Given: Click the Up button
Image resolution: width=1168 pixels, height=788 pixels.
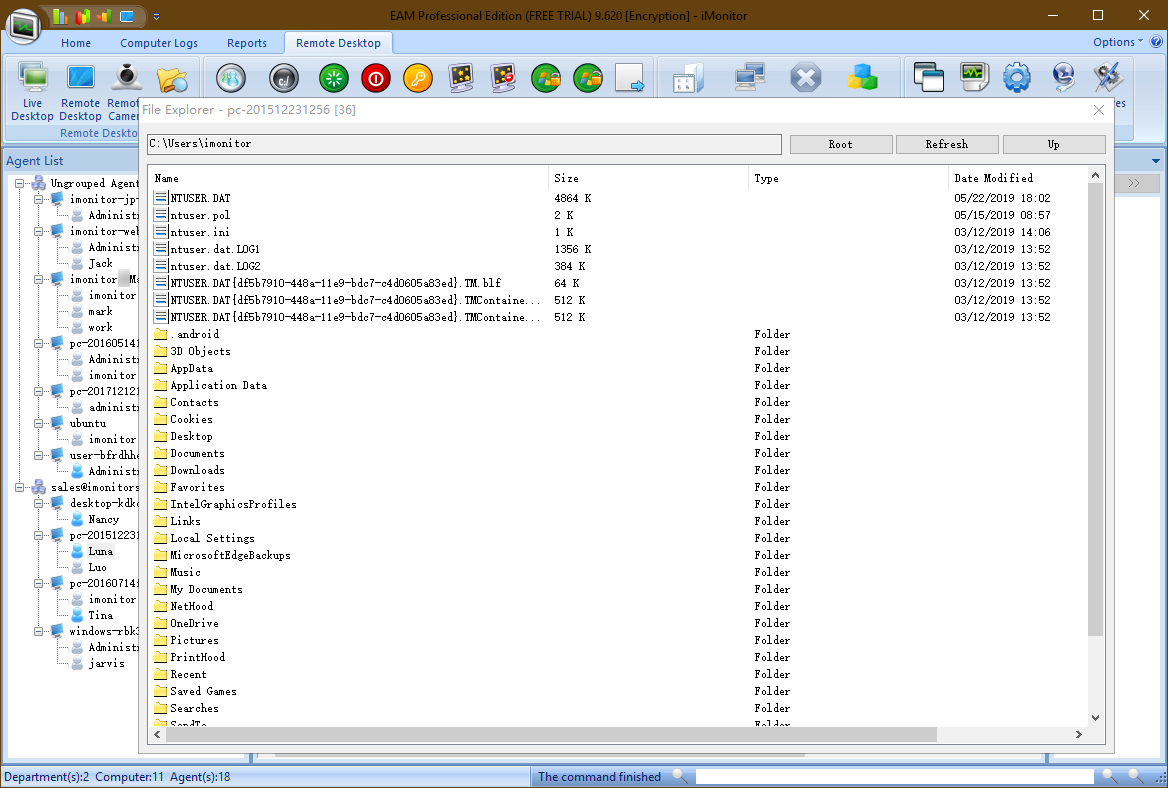Looking at the screenshot, I should (1053, 144).
